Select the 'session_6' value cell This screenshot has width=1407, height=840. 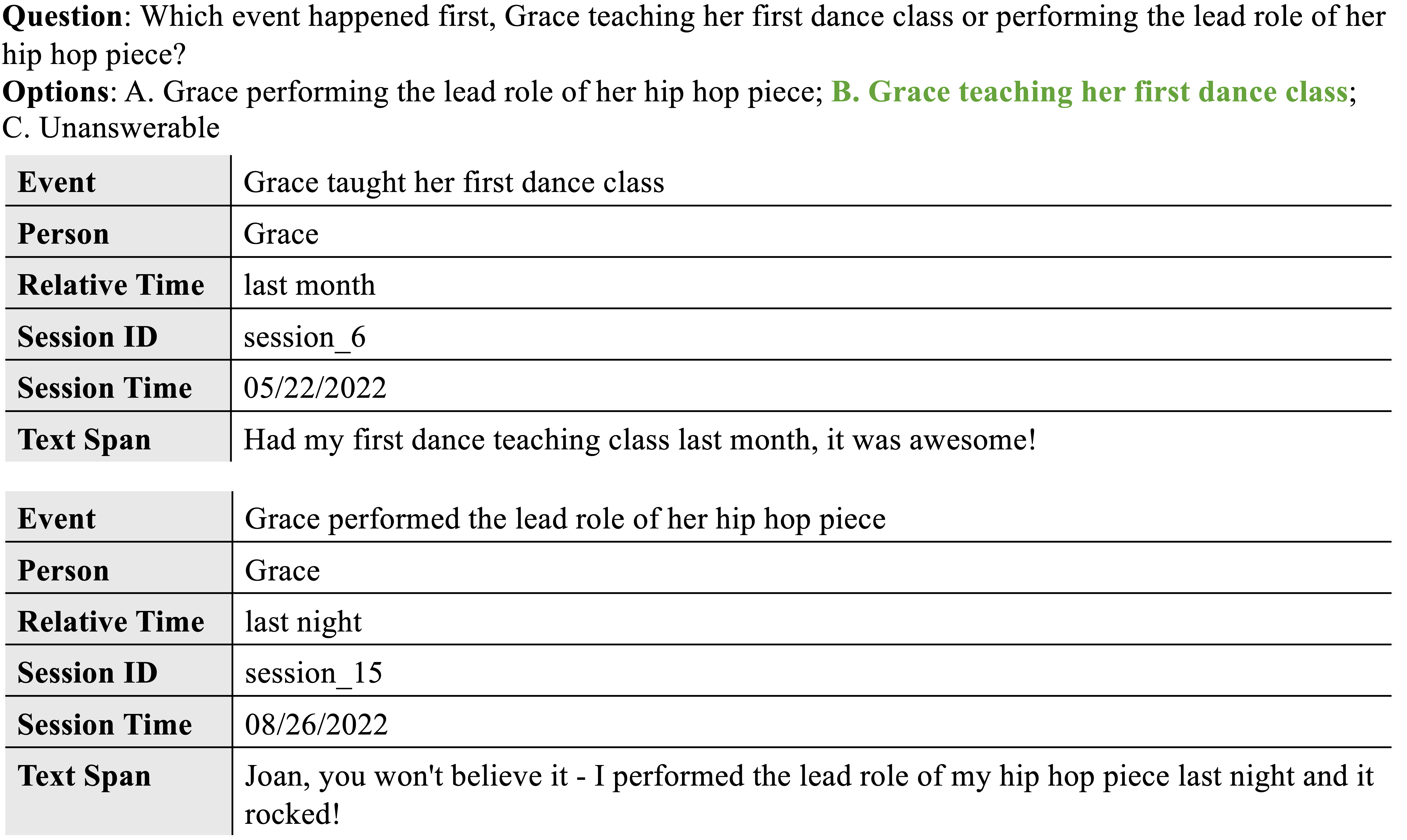304,337
